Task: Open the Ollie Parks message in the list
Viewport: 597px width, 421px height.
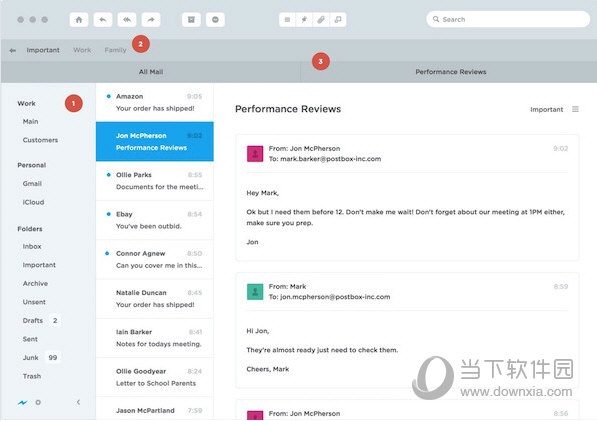Action: pos(155,181)
